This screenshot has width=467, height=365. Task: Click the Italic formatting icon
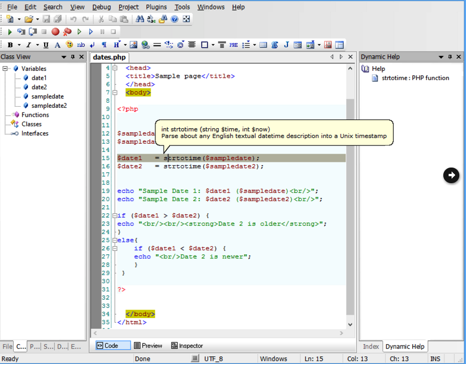[29, 45]
